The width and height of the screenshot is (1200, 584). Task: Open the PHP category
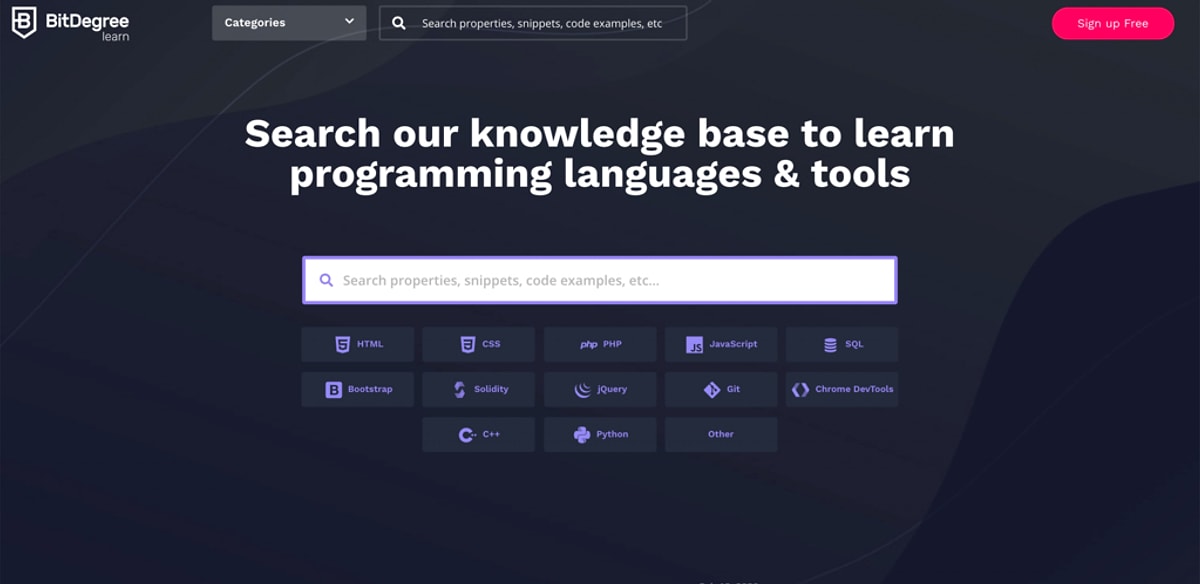point(600,344)
